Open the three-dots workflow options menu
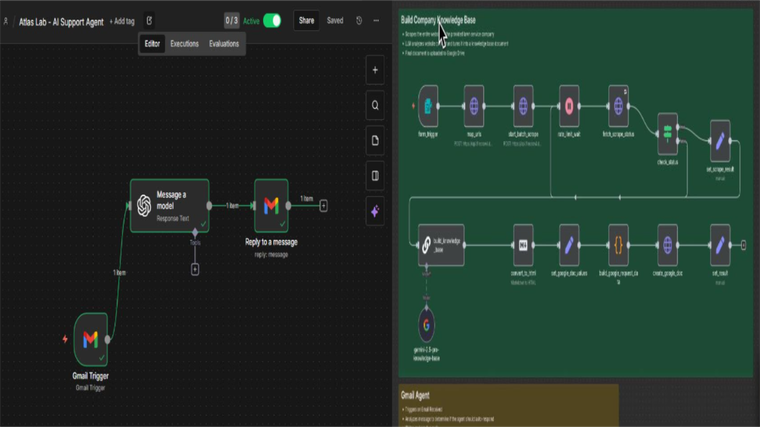Image resolution: width=760 pixels, height=427 pixels. click(376, 20)
